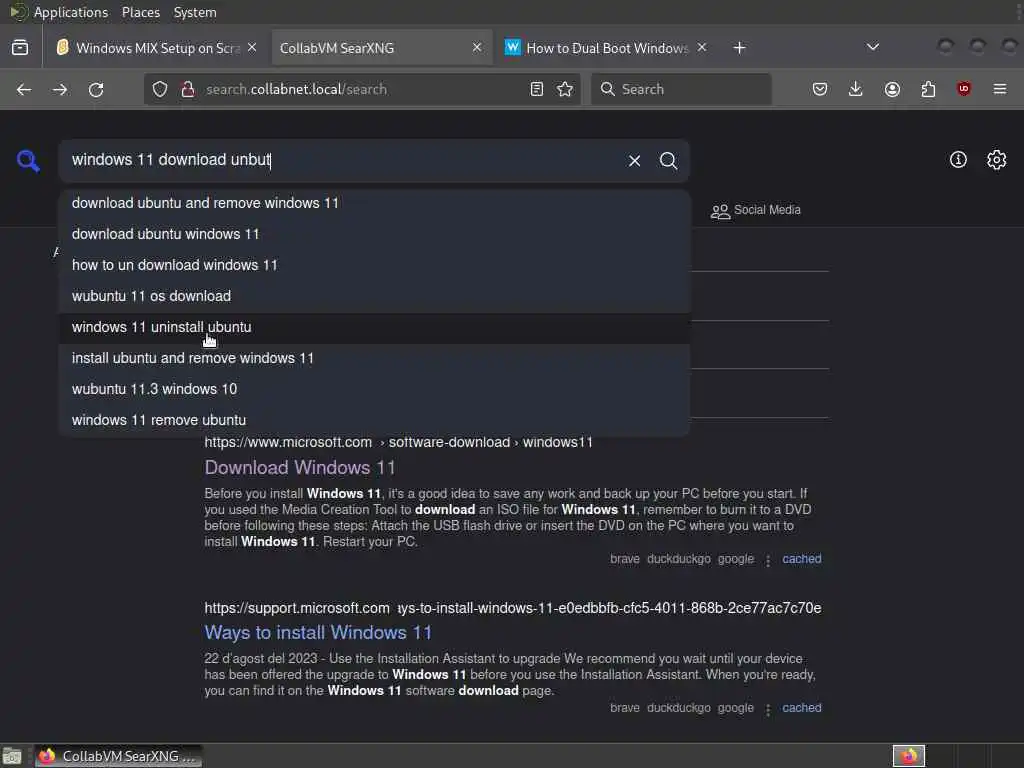Open the tracking protection shield icon
The image size is (1024, 768).
tap(160, 89)
